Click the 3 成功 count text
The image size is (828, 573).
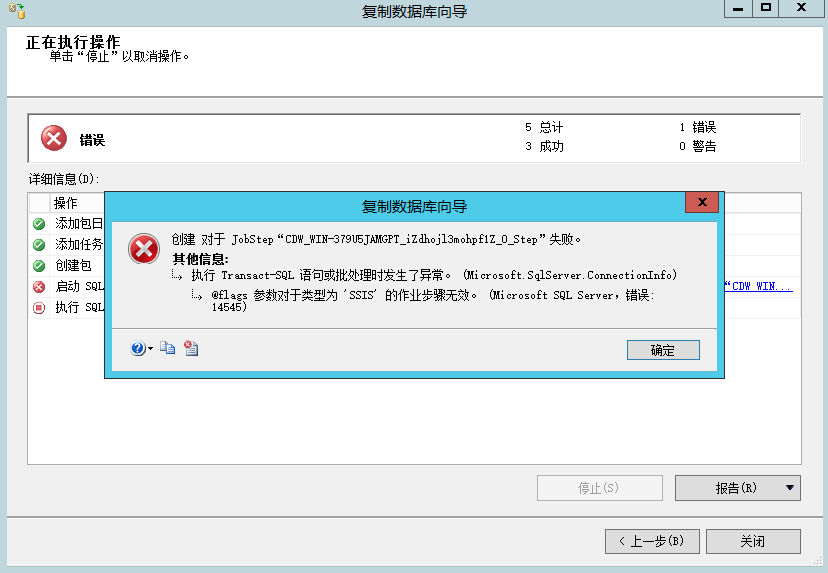[544, 146]
